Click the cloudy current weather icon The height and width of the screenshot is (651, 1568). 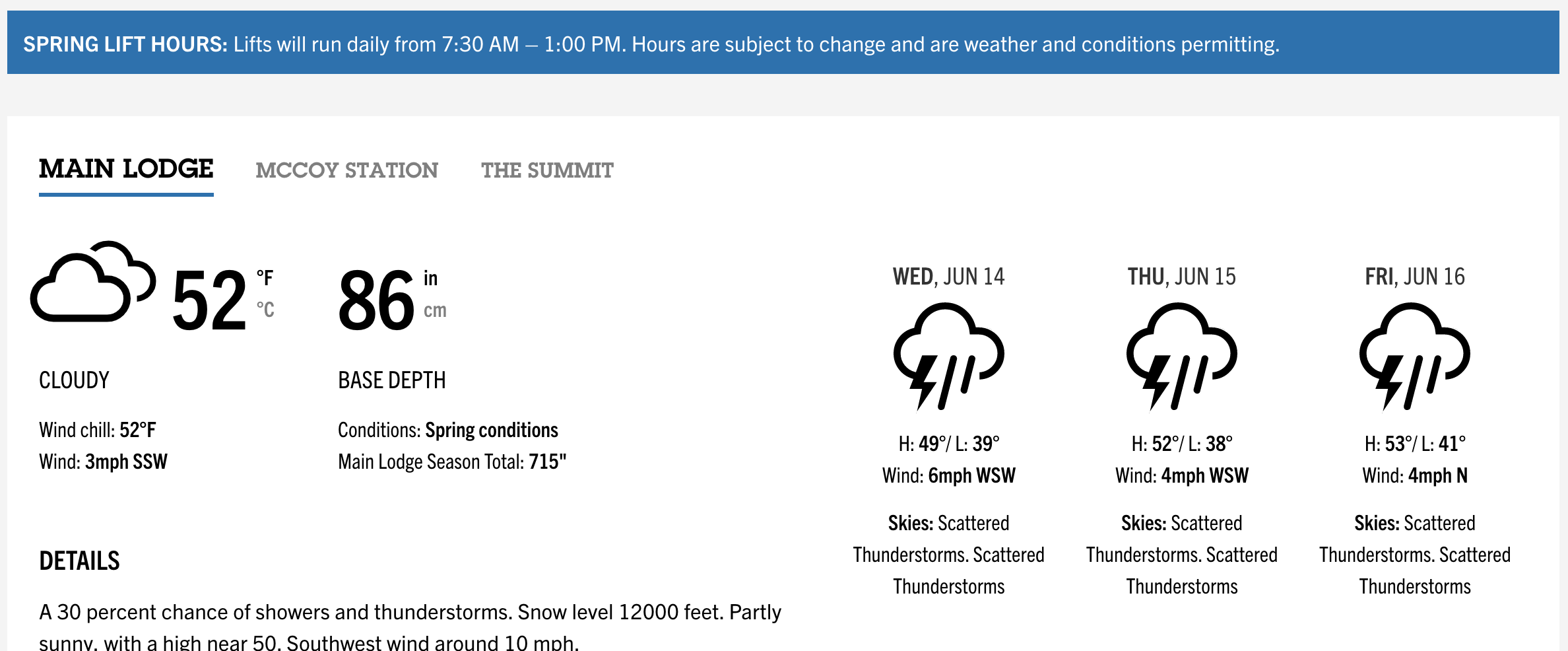pyautogui.click(x=93, y=281)
